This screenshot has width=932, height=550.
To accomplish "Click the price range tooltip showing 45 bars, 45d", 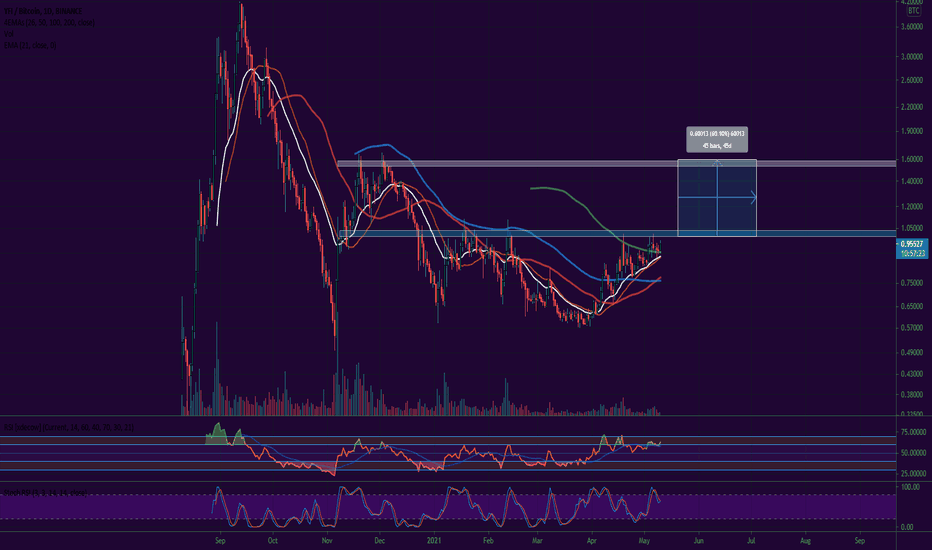I will coord(717,139).
